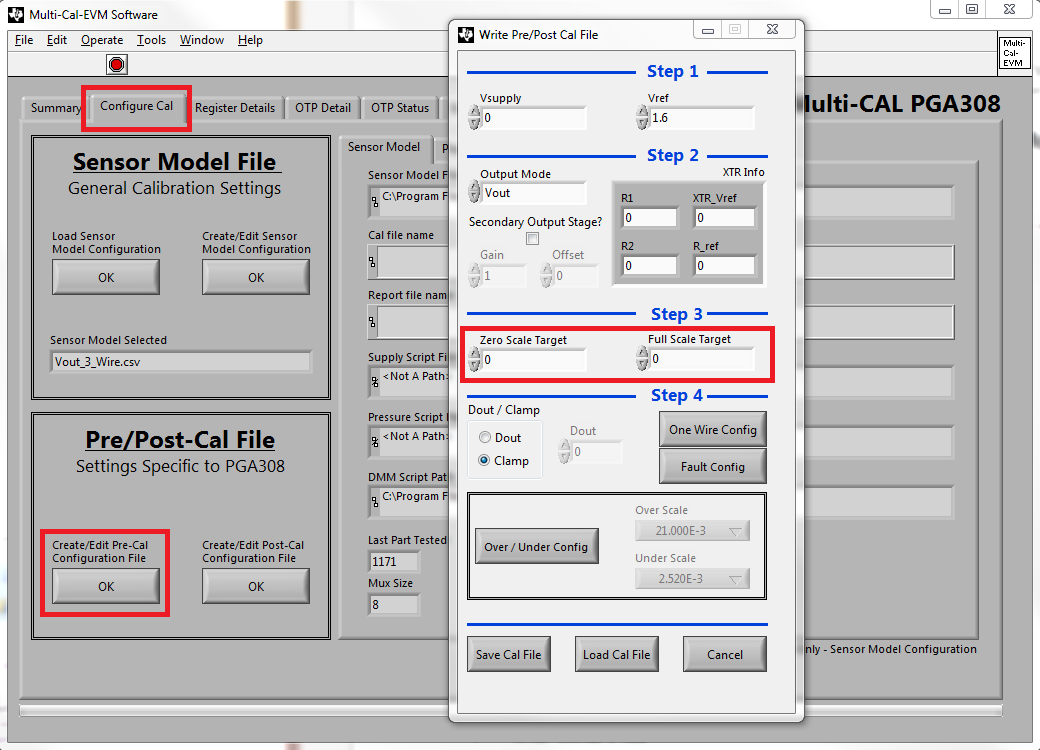Step the Full Scale Target arrows
This screenshot has width=1040, height=750.
pos(642,359)
